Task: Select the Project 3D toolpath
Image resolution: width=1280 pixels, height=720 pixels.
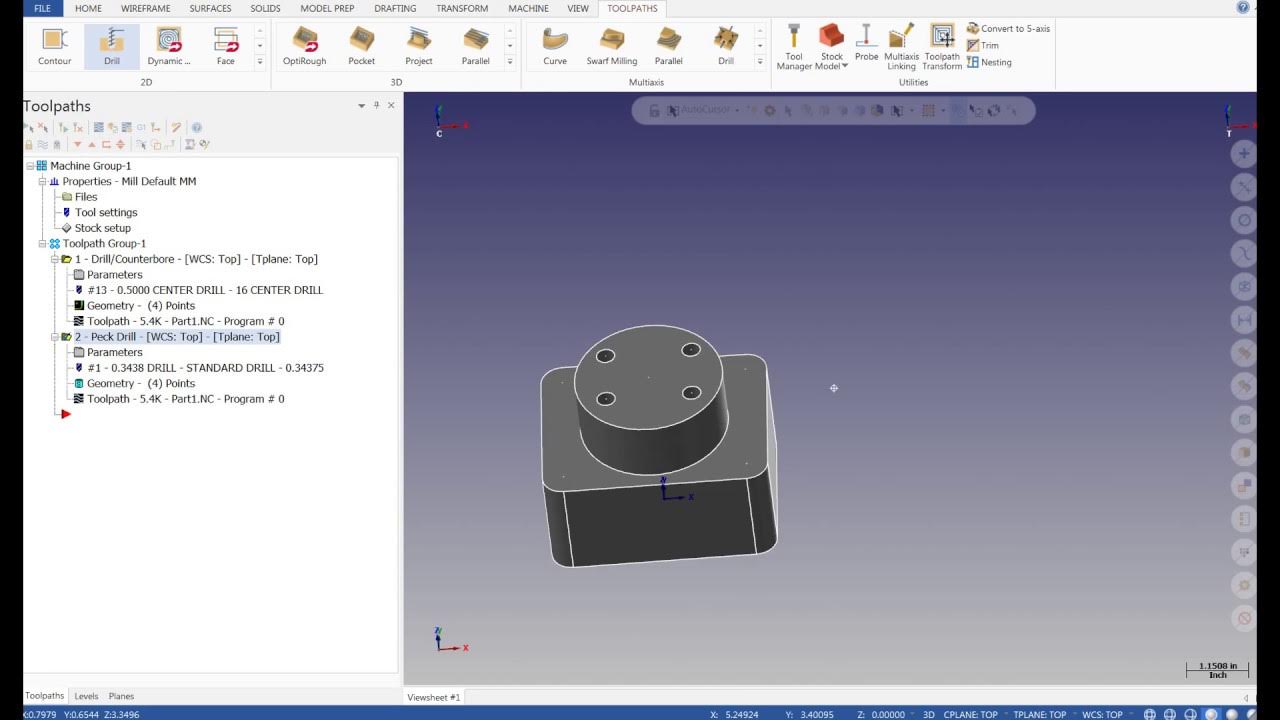Action: pyautogui.click(x=419, y=46)
